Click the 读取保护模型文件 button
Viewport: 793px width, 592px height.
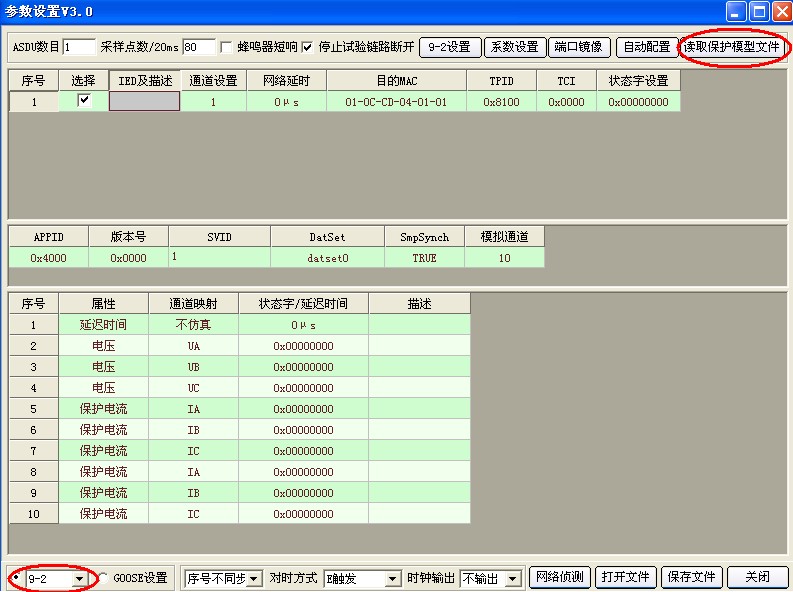(731, 47)
